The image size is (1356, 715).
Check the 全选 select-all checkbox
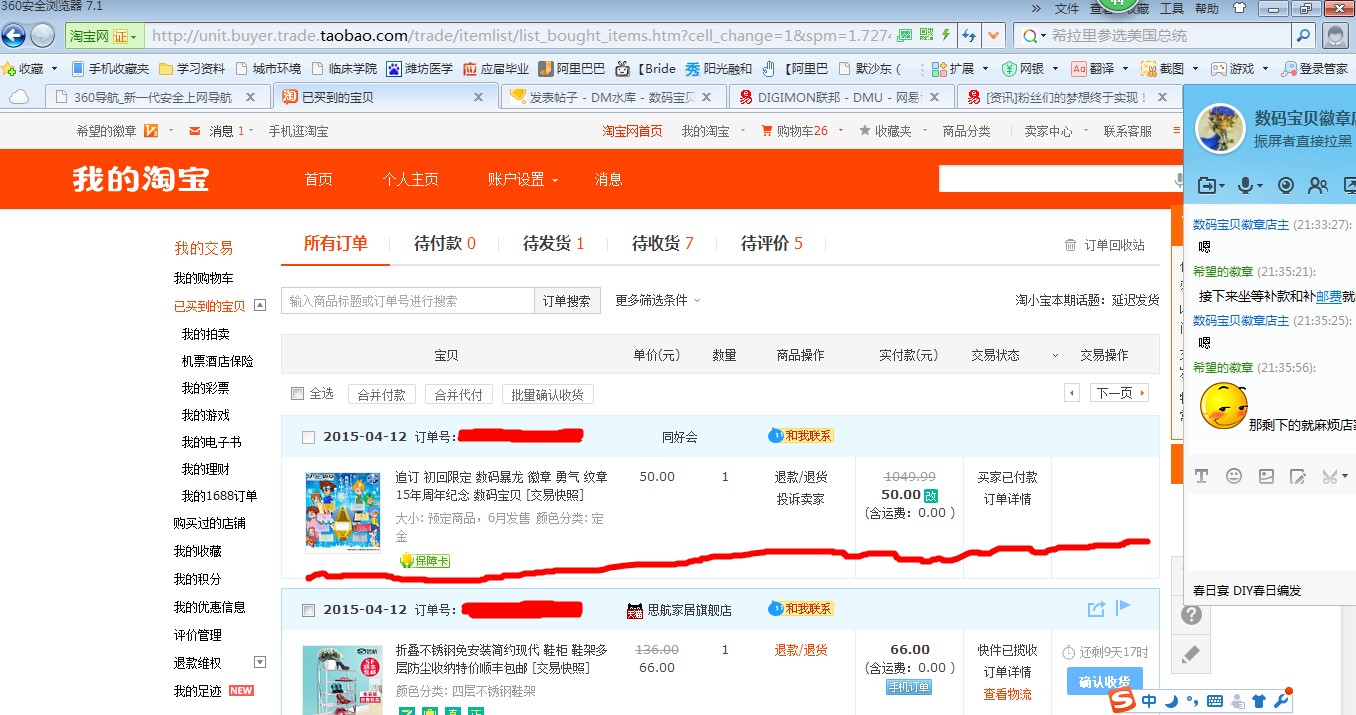coord(297,393)
